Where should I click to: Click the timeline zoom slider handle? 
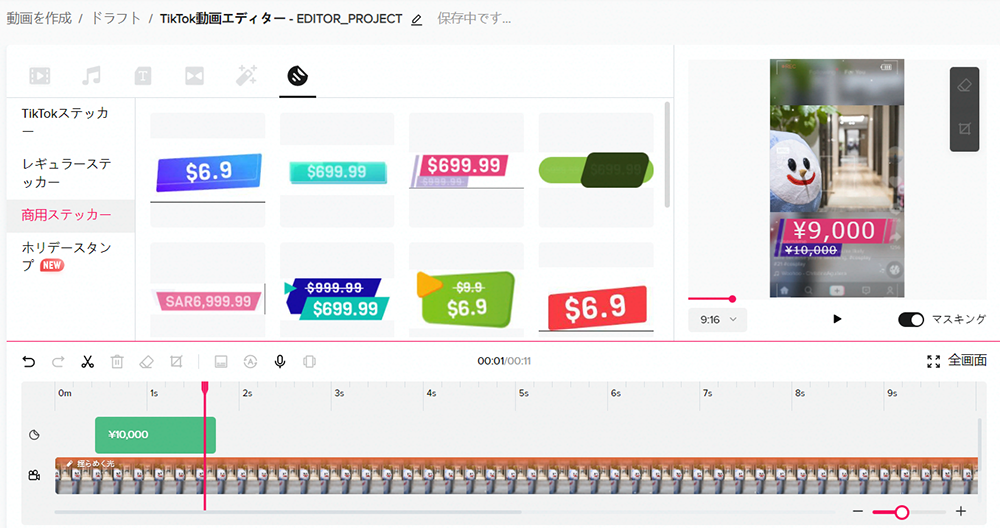click(x=901, y=512)
